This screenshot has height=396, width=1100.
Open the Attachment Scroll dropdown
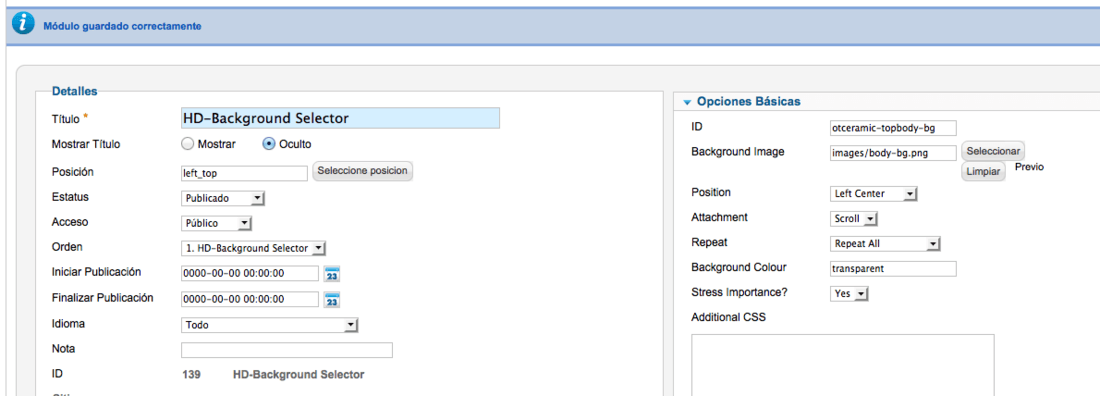[854, 218]
